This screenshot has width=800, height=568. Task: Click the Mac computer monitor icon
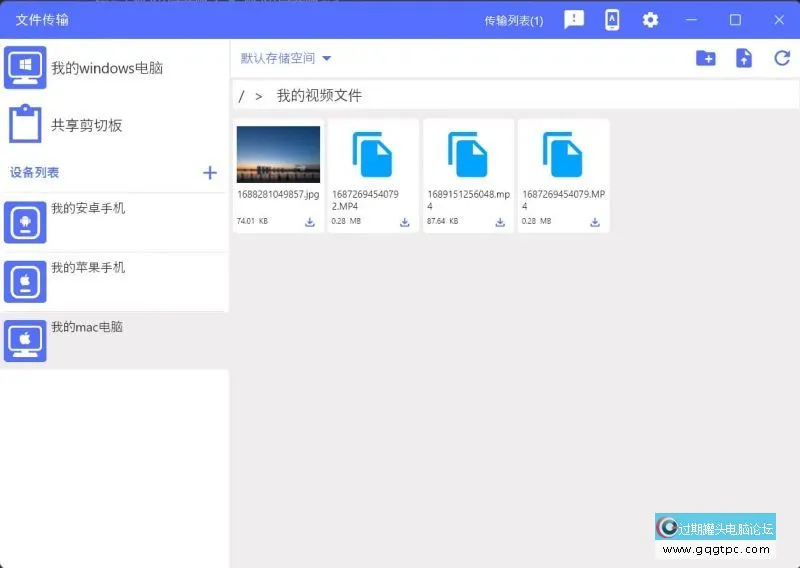pyautogui.click(x=25, y=340)
